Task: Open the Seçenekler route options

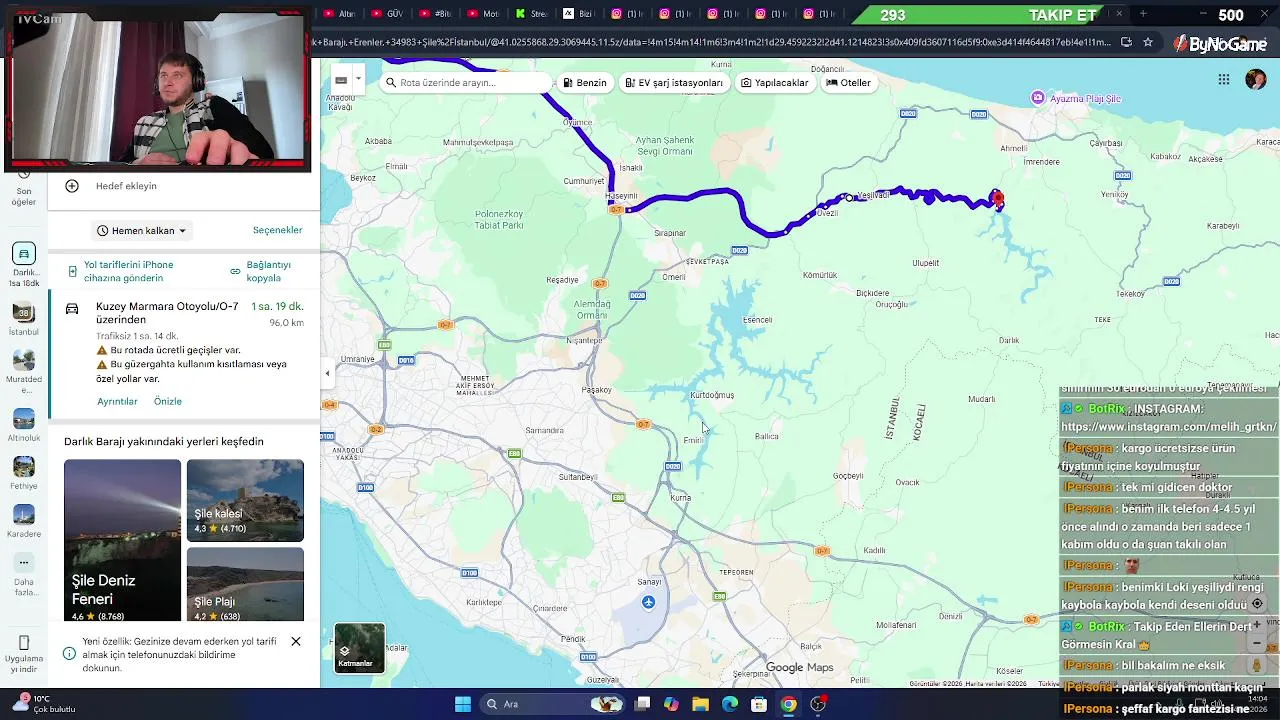Action: point(277,230)
